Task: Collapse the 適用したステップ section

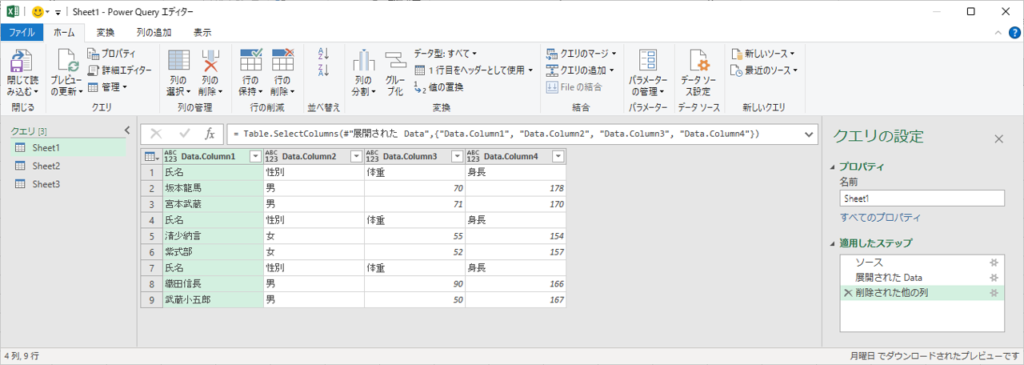Action: (832, 243)
